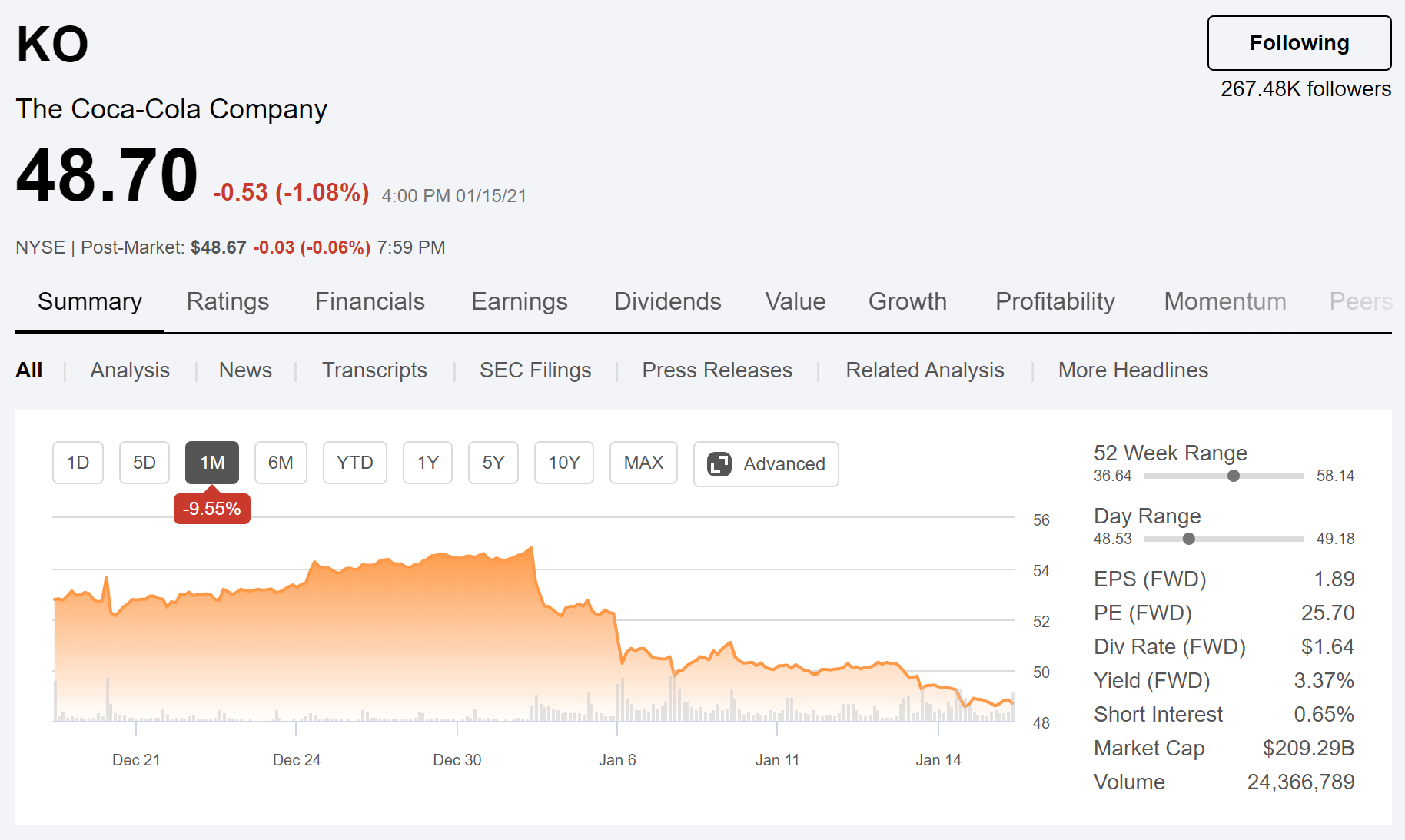Screen dimensions: 1405x840
Task: Switch to the Earnings tab
Action: [520, 301]
